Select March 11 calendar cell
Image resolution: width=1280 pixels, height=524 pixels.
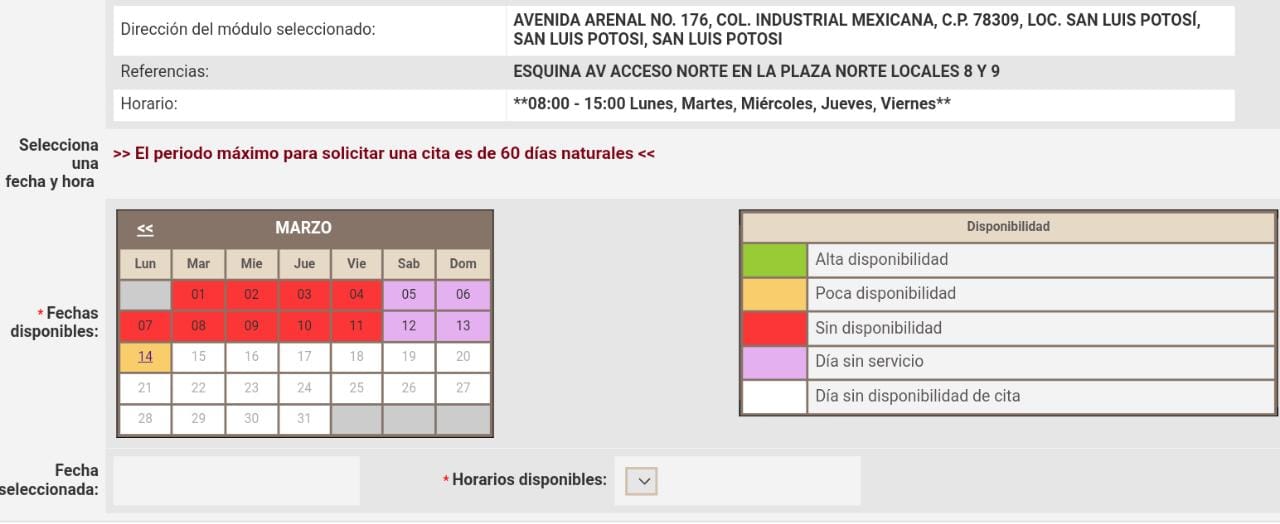pos(357,326)
